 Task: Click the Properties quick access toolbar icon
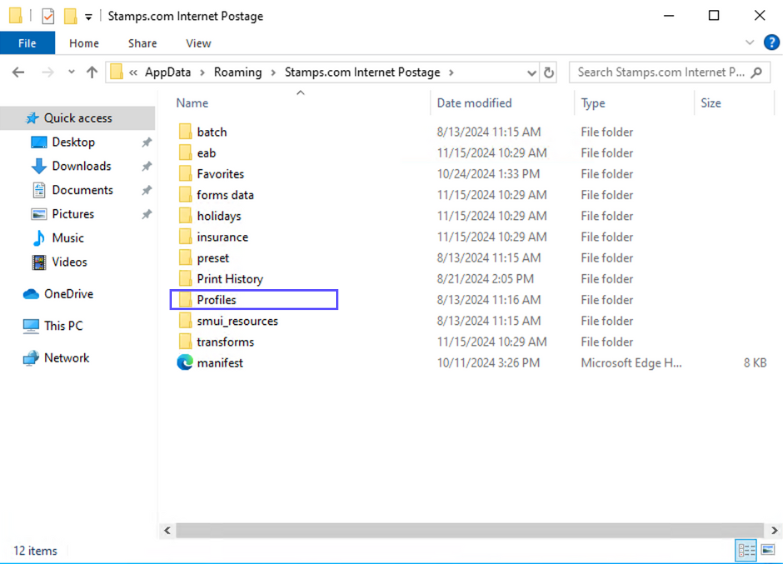pos(48,16)
